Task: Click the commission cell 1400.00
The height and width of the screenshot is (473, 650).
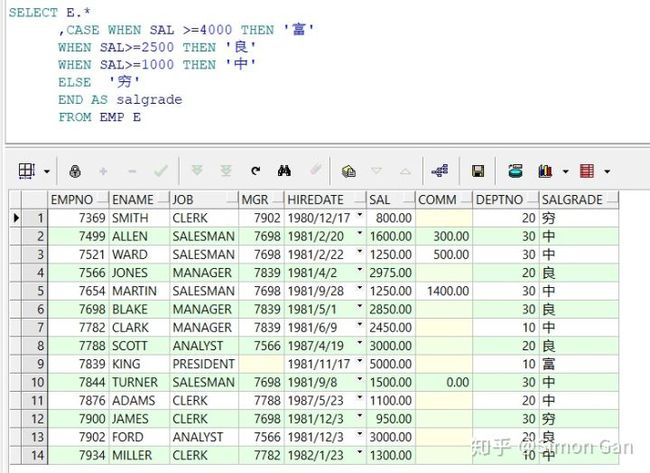Action: click(x=444, y=291)
